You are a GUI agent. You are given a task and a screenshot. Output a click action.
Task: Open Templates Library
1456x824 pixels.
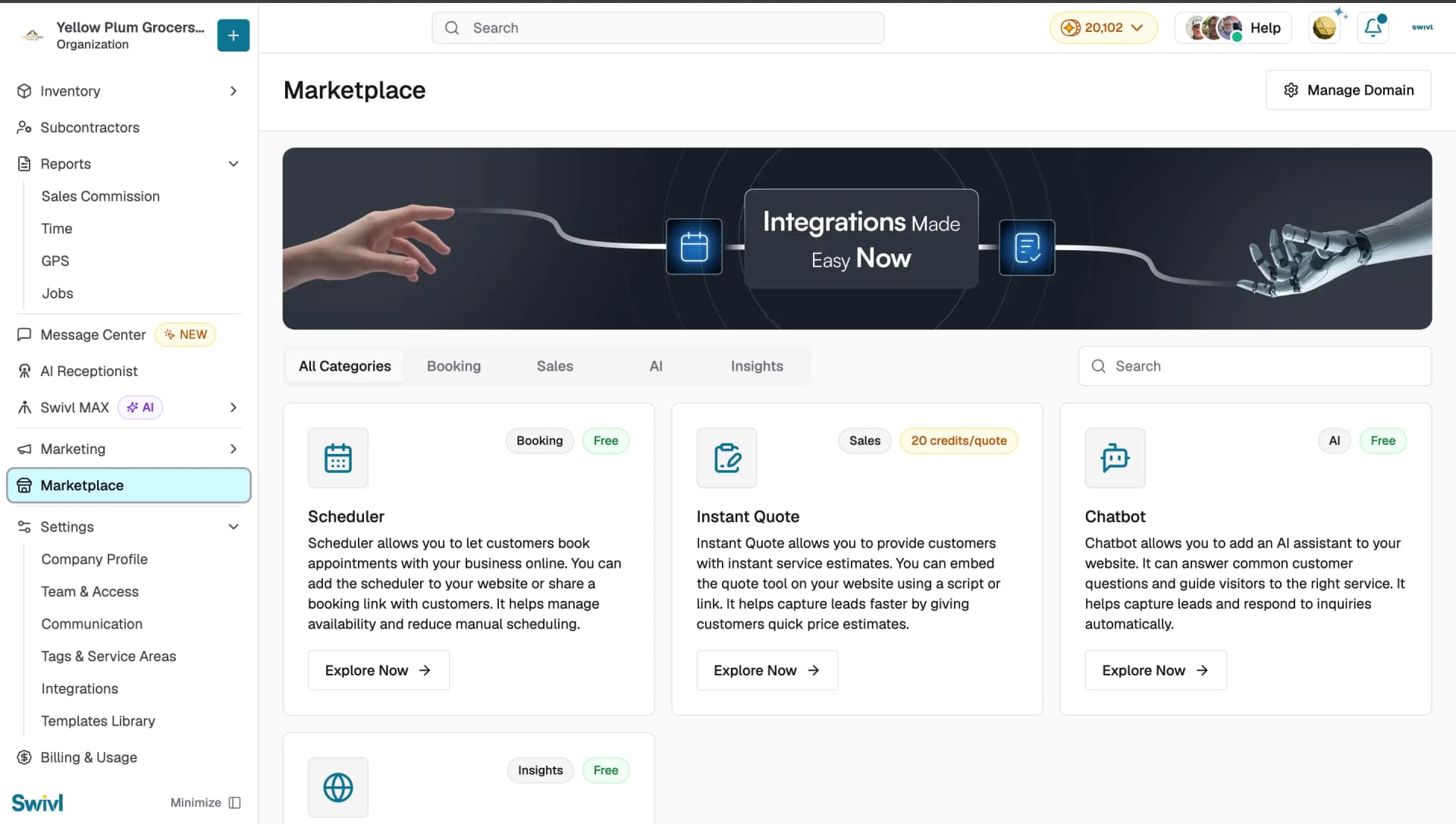point(98,721)
